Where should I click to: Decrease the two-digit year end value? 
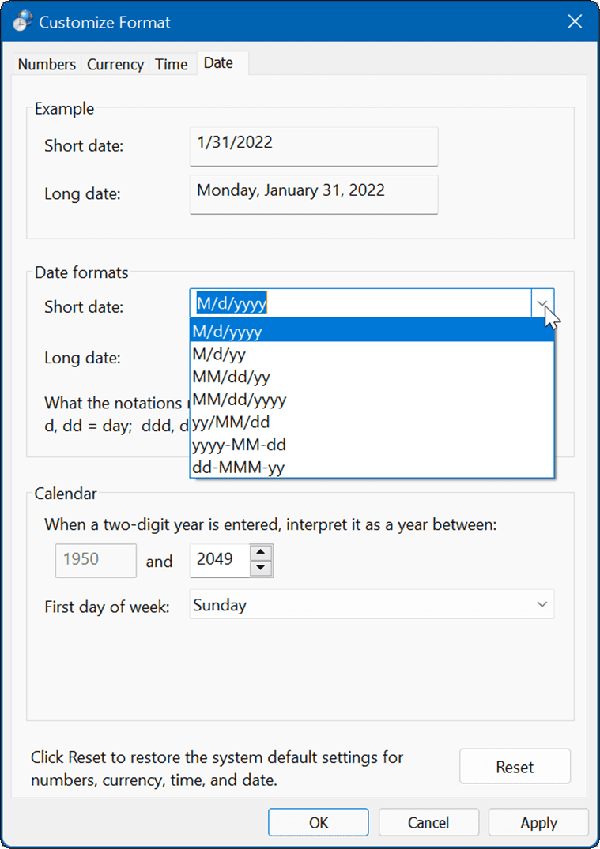pyautogui.click(x=261, y=568)
